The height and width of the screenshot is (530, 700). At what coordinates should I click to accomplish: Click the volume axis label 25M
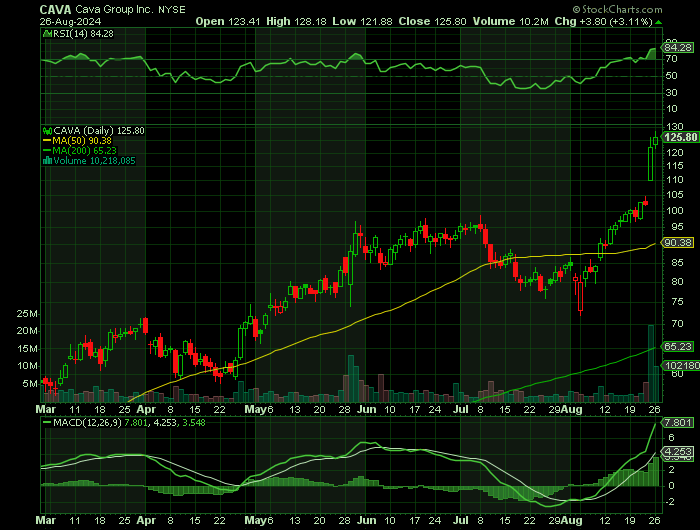27,314
